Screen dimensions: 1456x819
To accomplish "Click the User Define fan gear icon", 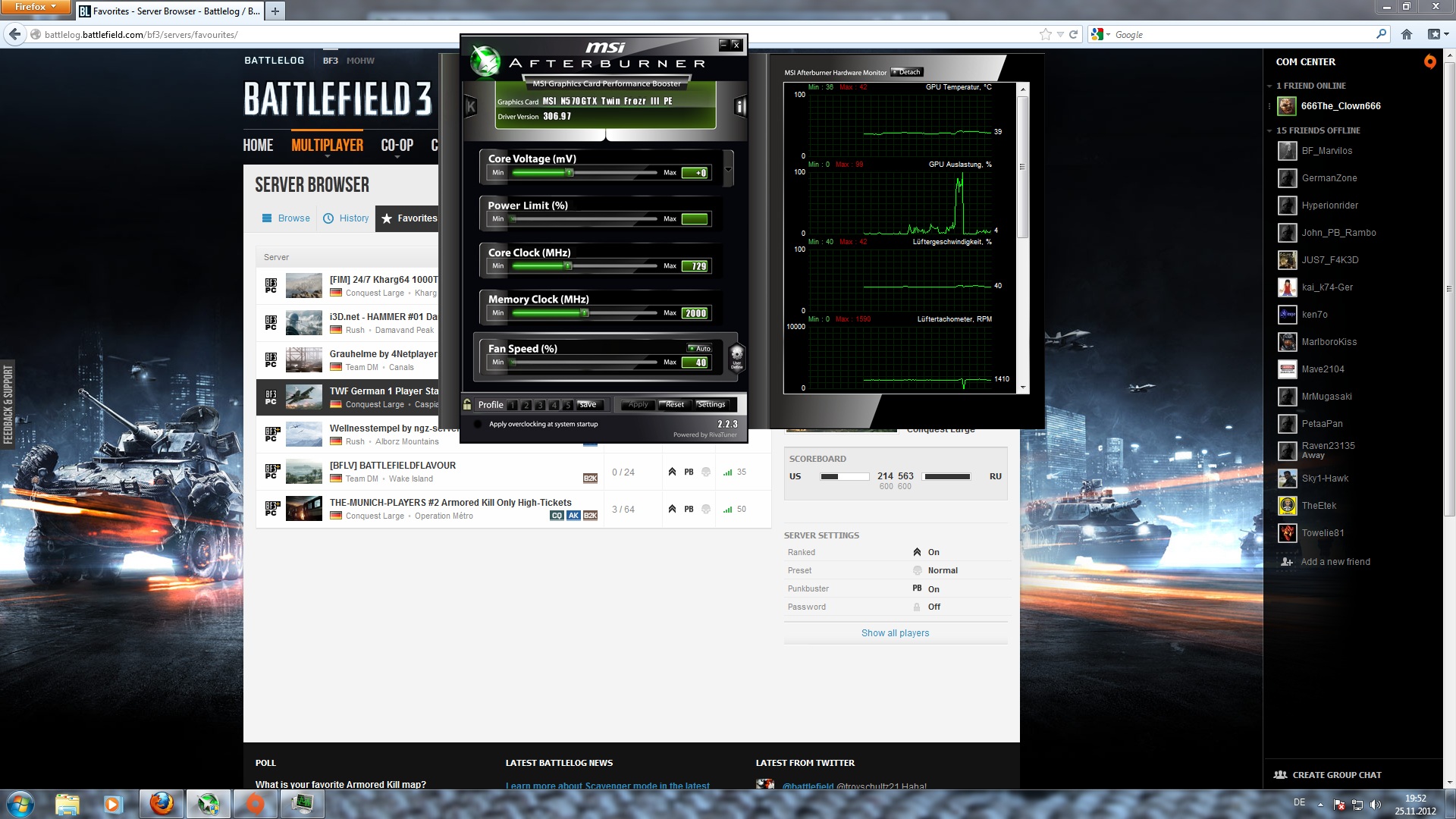I will click(736, 356).
